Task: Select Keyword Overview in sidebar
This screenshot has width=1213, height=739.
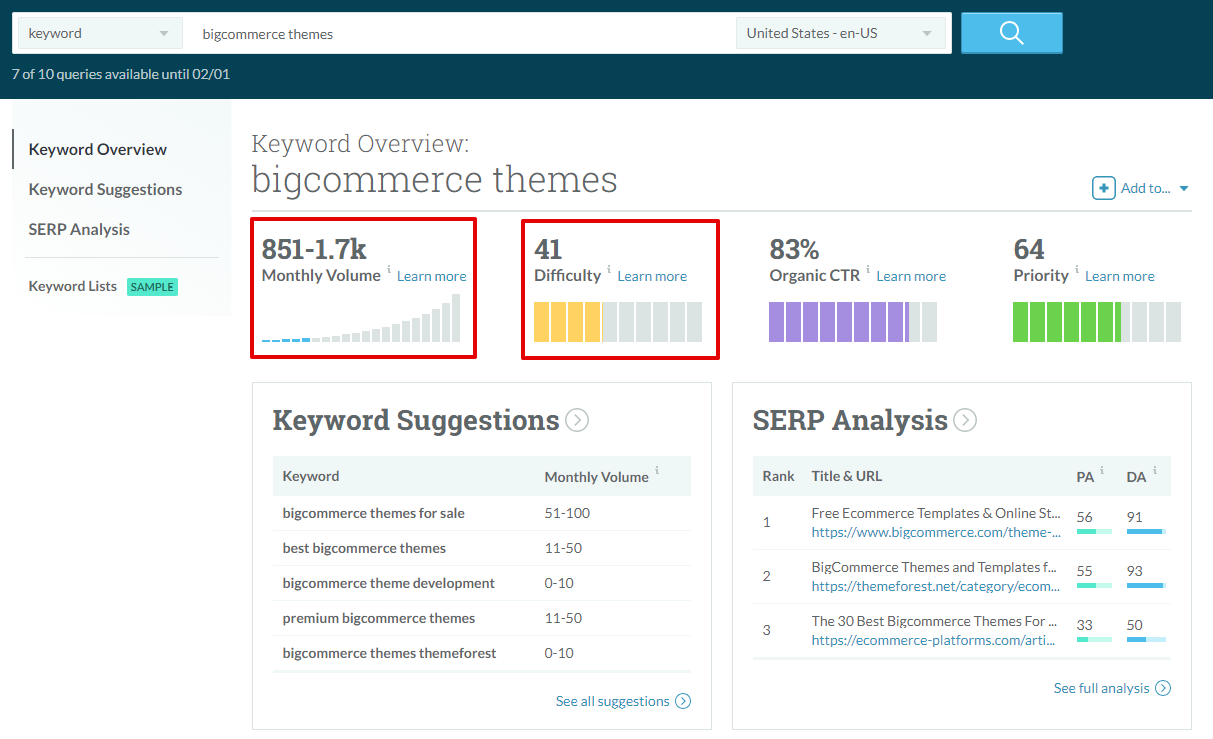Action: click(x=98, y=149)
